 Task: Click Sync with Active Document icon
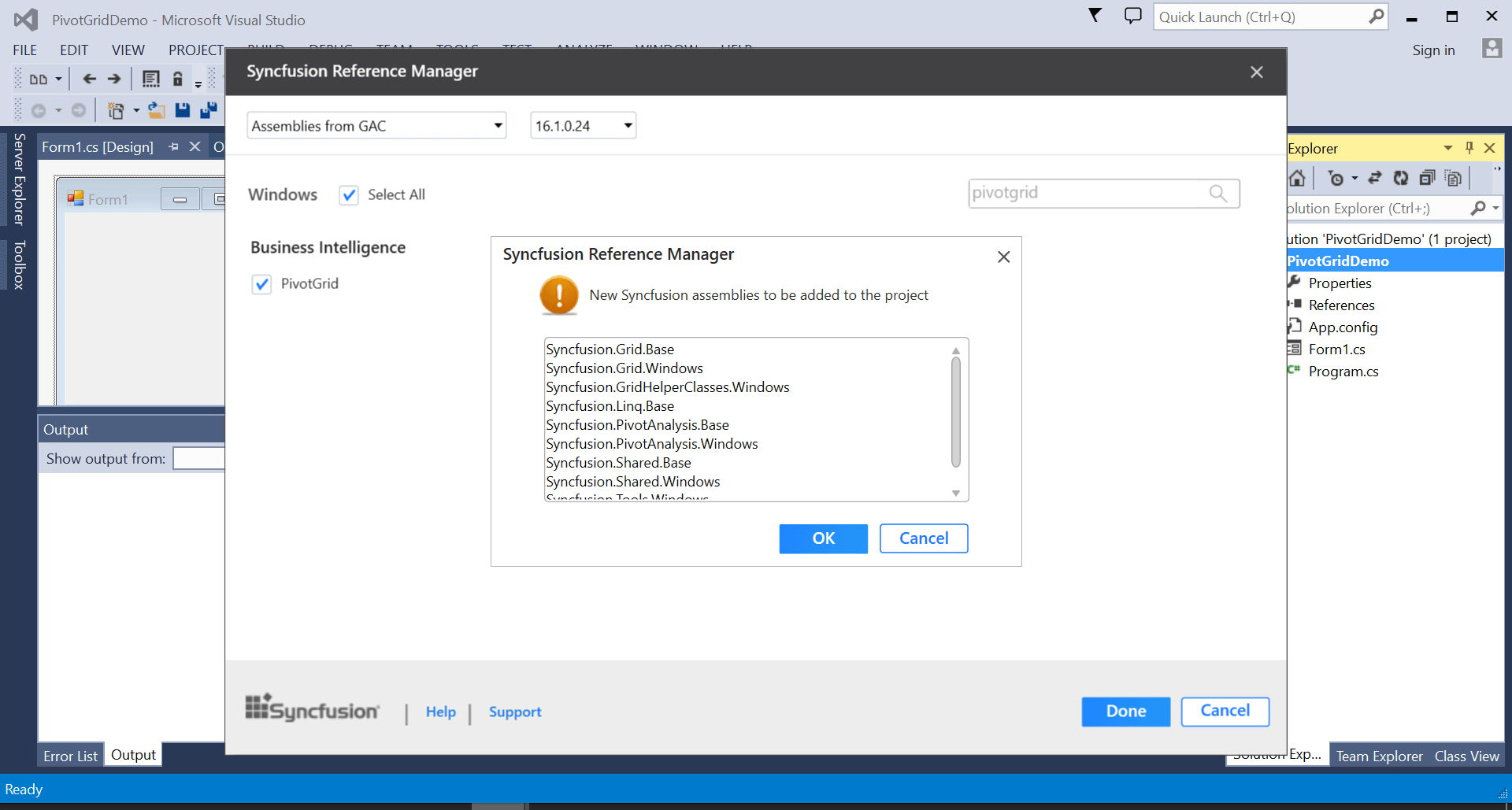1375,179
